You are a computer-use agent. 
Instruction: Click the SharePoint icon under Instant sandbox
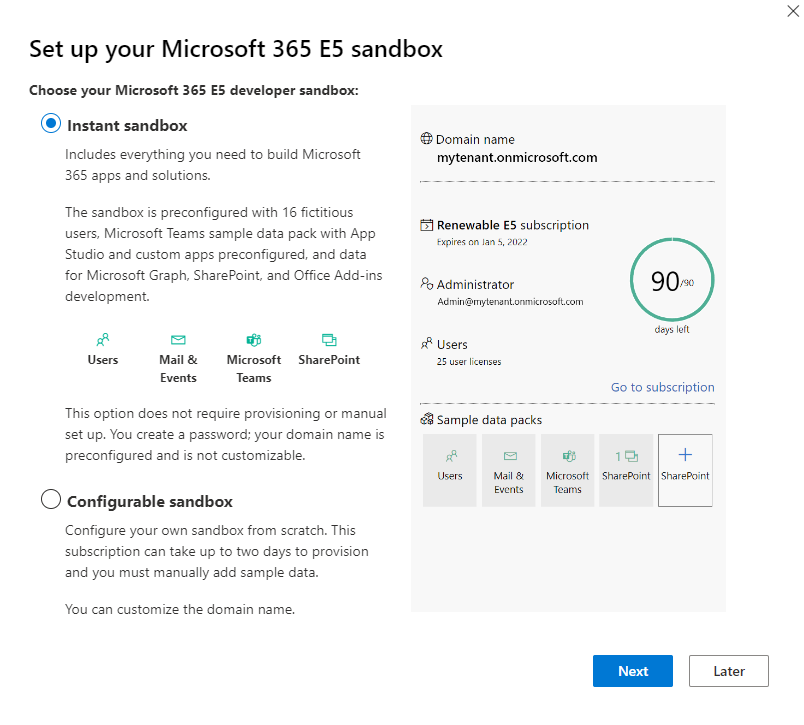click(x=329, y=339)
